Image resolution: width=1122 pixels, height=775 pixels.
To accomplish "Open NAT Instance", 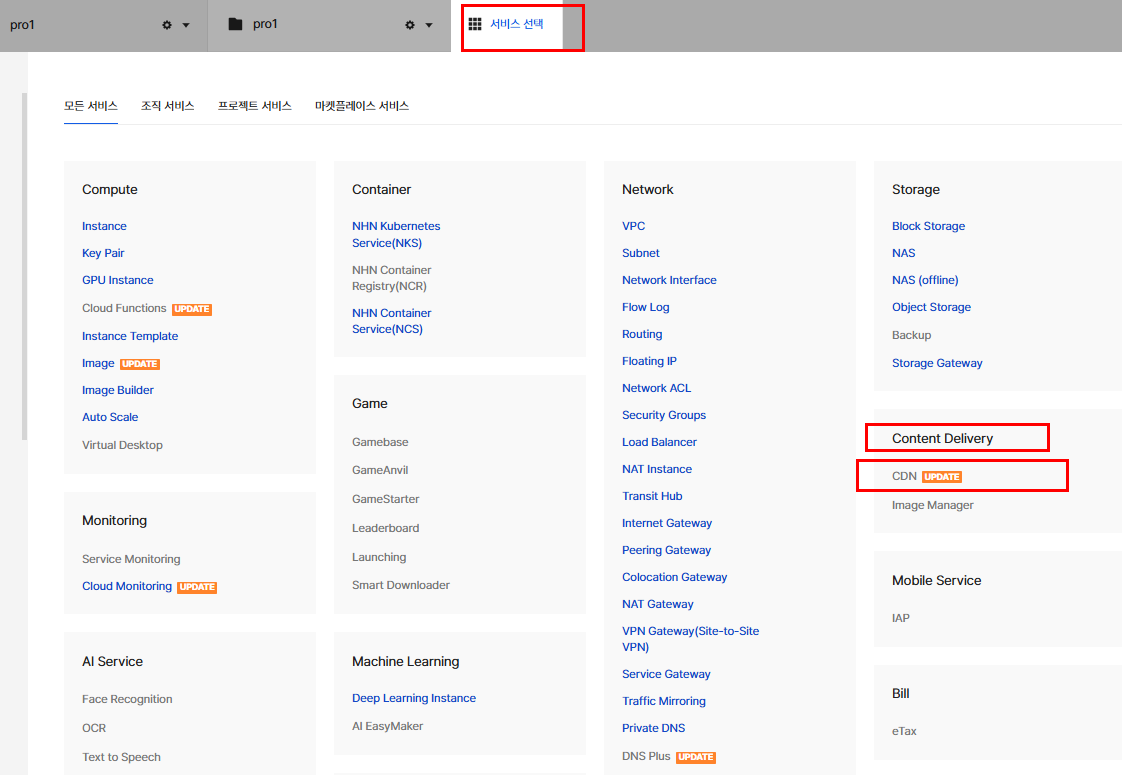I will tap(657, 469).
